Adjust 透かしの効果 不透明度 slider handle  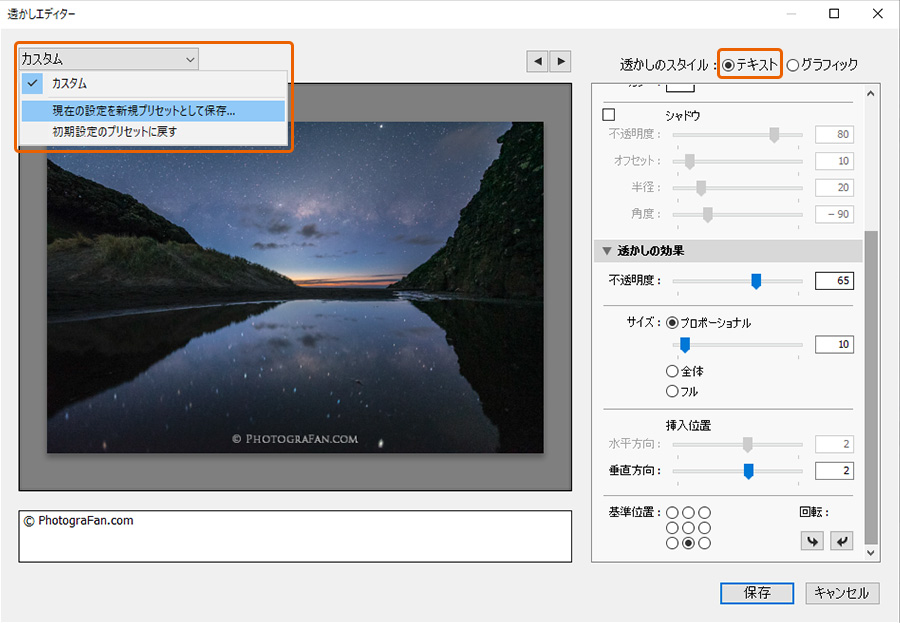tap(756, 281)
